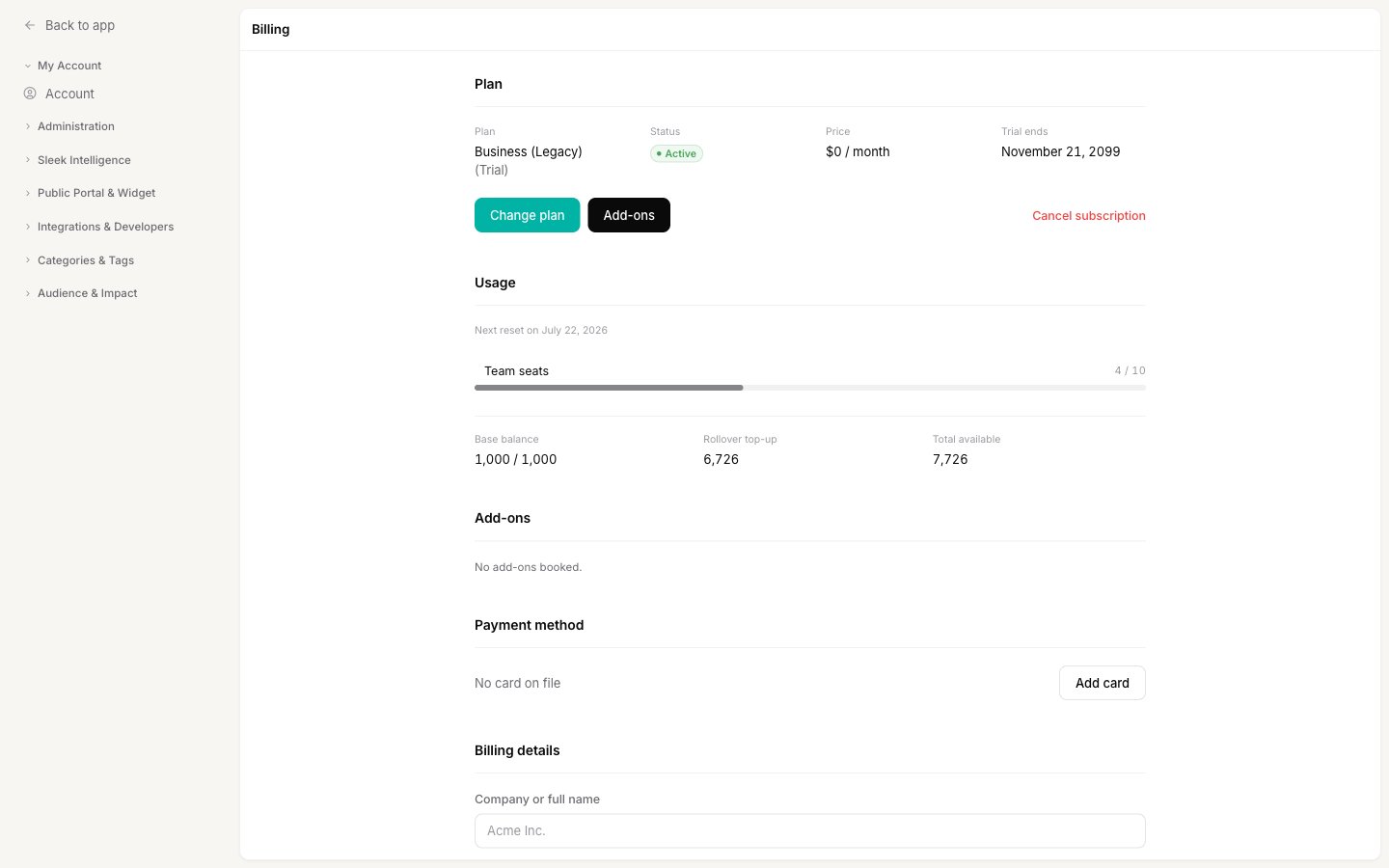This screenshot has height=868, width=1389.
Task: Click the Team seats usage bar
Action: pos(810,388)
